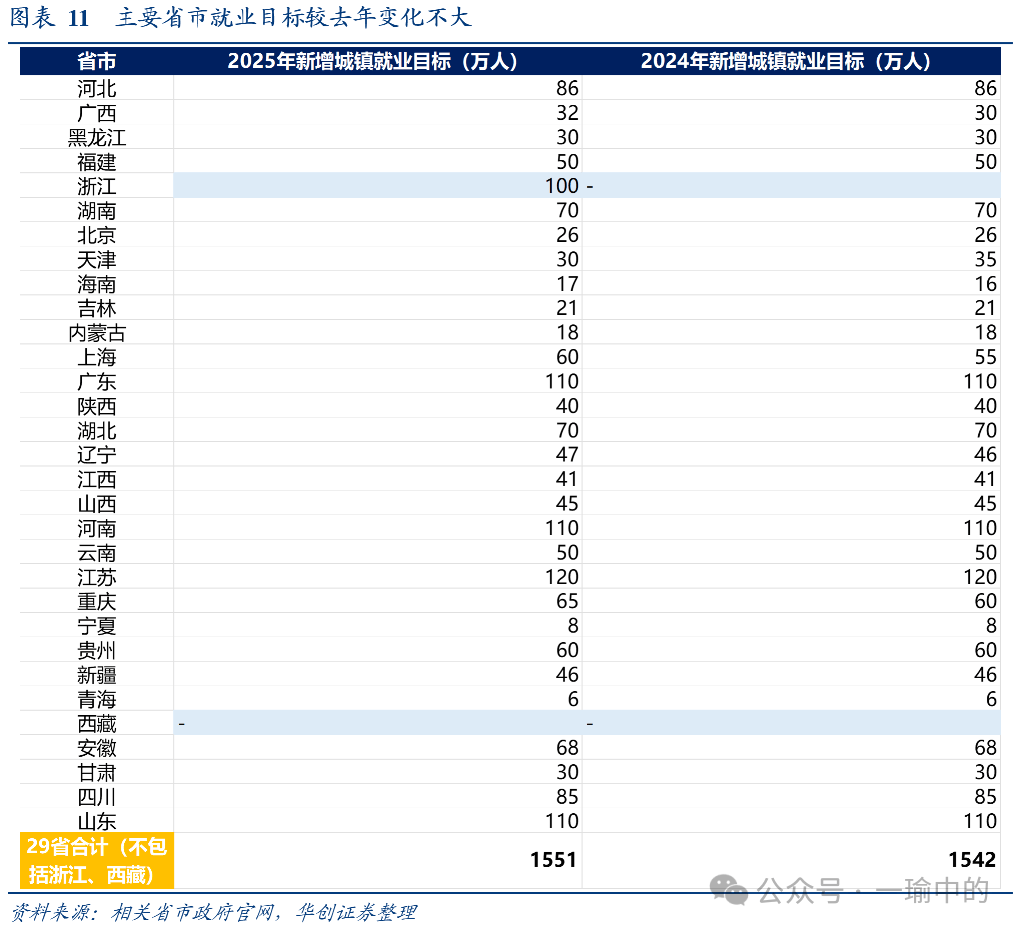Viewport: 1022px width, 932px height.
Task: Select the 1551 total figure
Action: tap(555, 859)
